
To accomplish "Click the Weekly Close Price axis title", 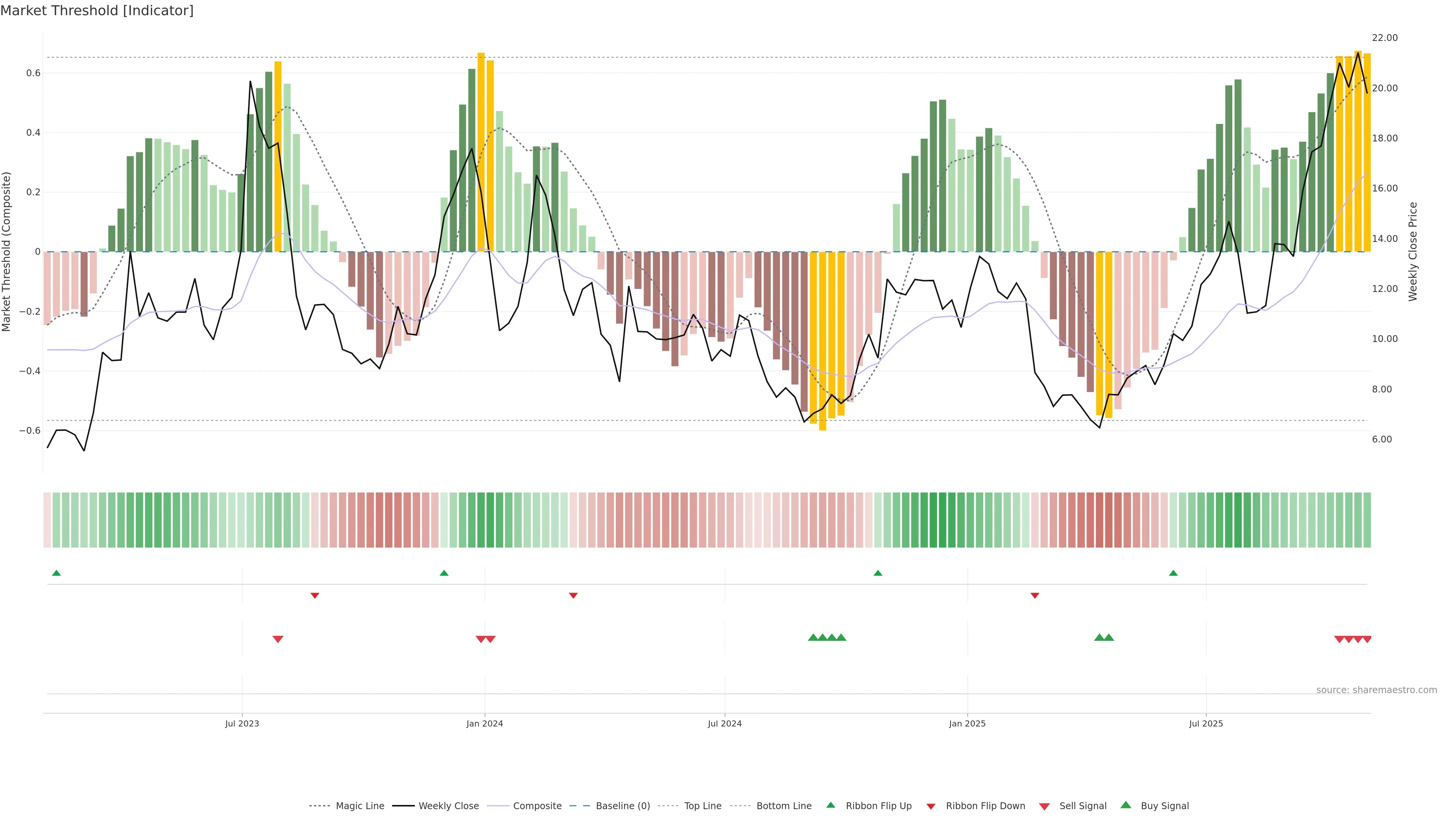I will point(1413,251).
